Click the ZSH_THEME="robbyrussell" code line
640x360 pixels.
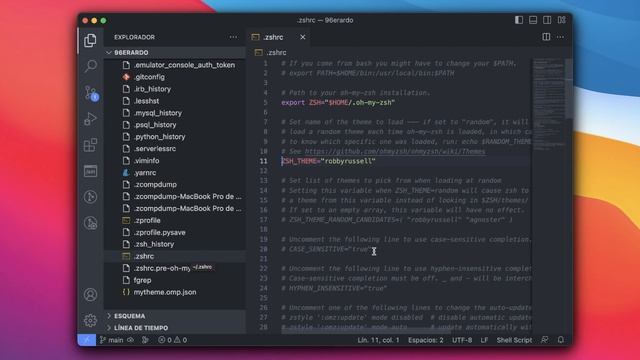[328, 161]
